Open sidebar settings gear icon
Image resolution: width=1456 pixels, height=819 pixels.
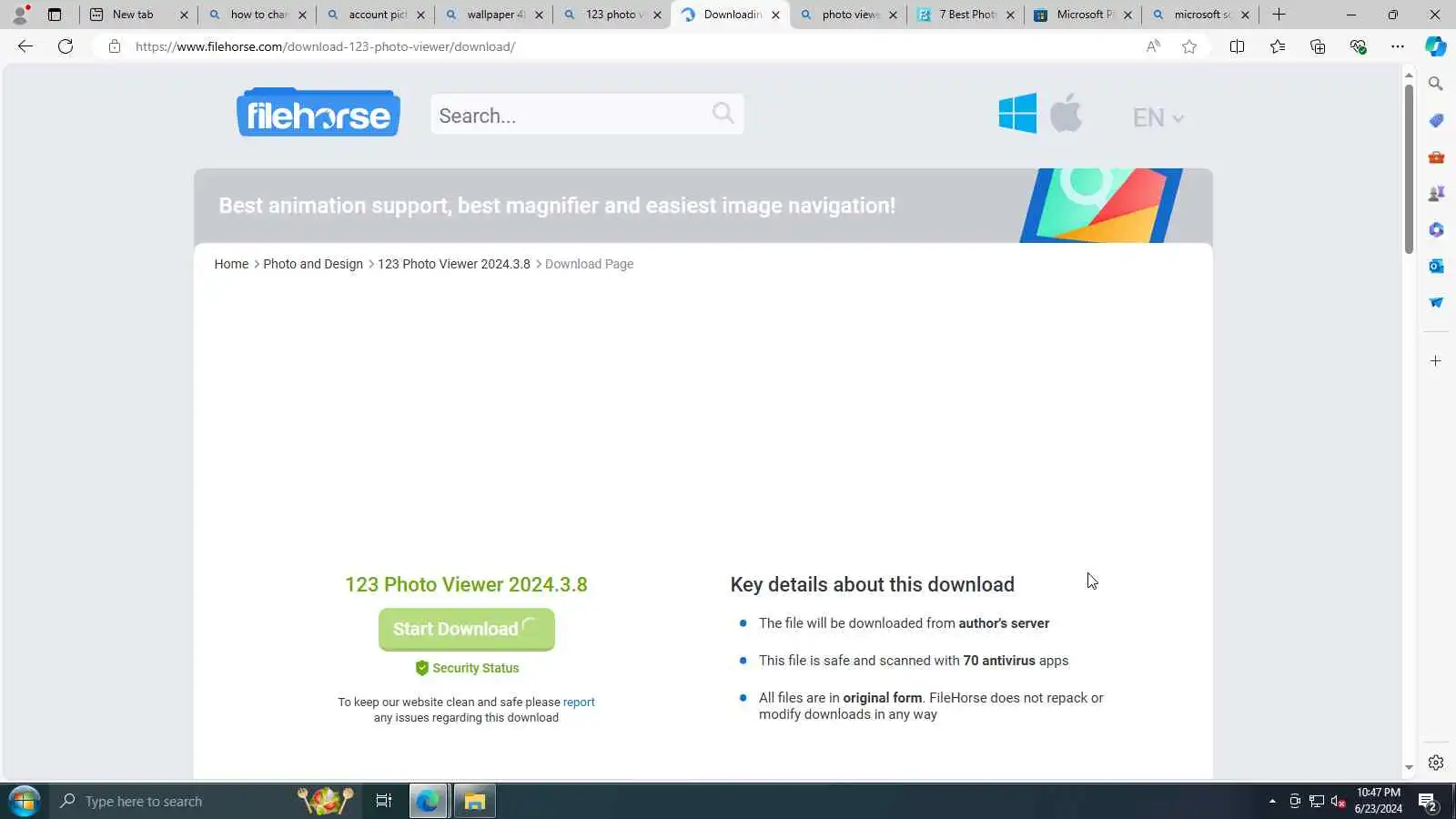[x=1436, y=763]
